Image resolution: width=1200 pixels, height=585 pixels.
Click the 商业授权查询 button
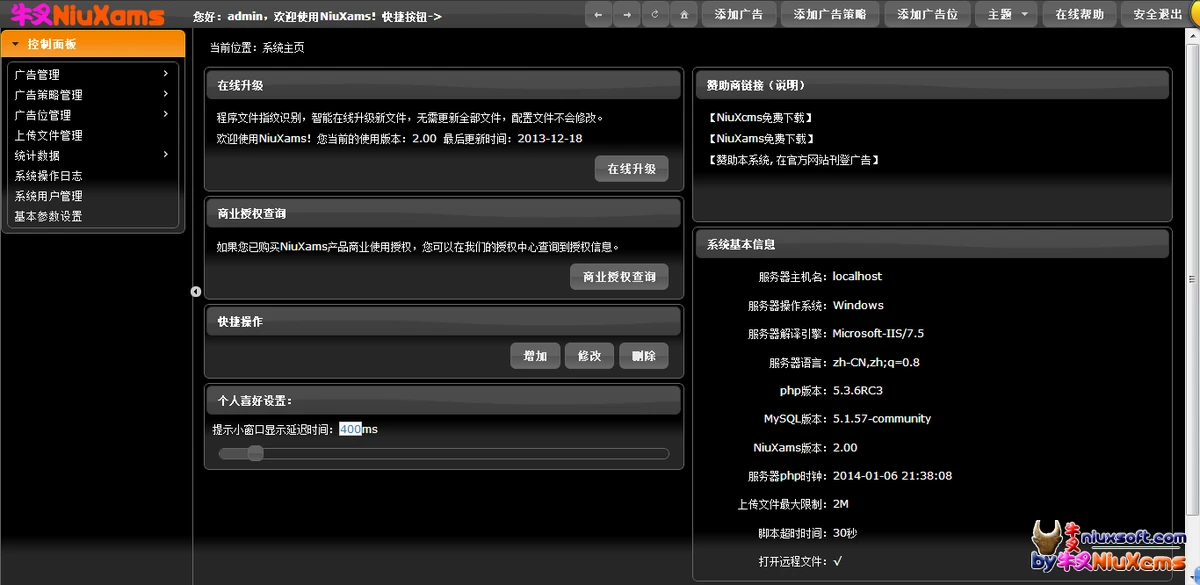pyautogui.click(x=619, y=277)
